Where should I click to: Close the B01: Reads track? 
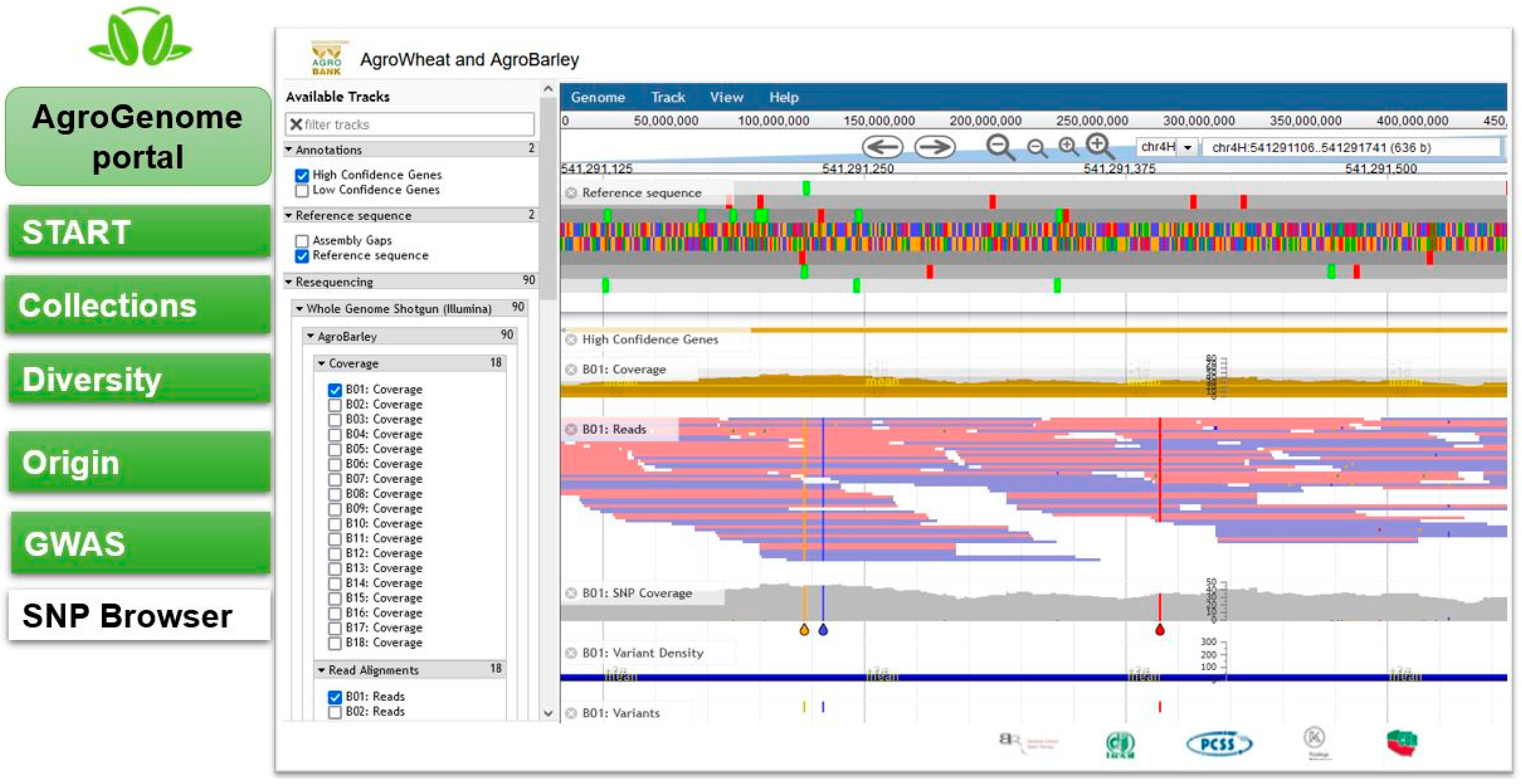(571, 429)
